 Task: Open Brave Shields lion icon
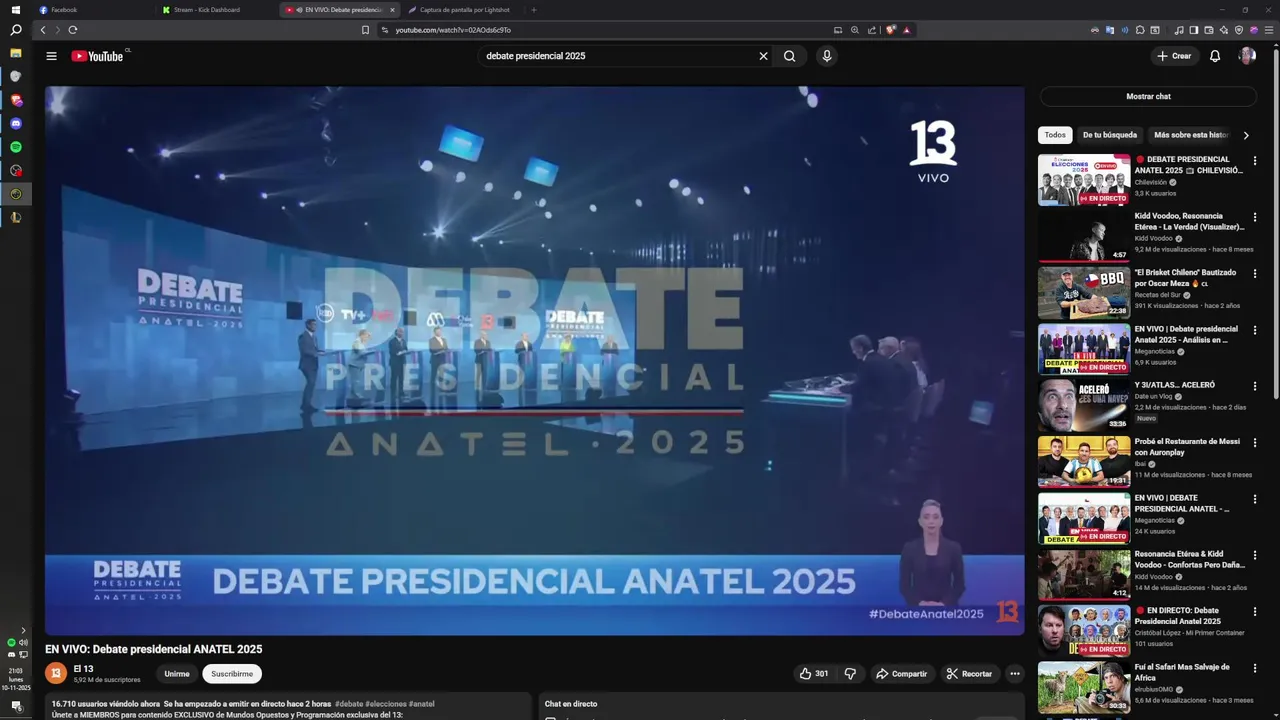pyautogui.click(x=891, y=30)
